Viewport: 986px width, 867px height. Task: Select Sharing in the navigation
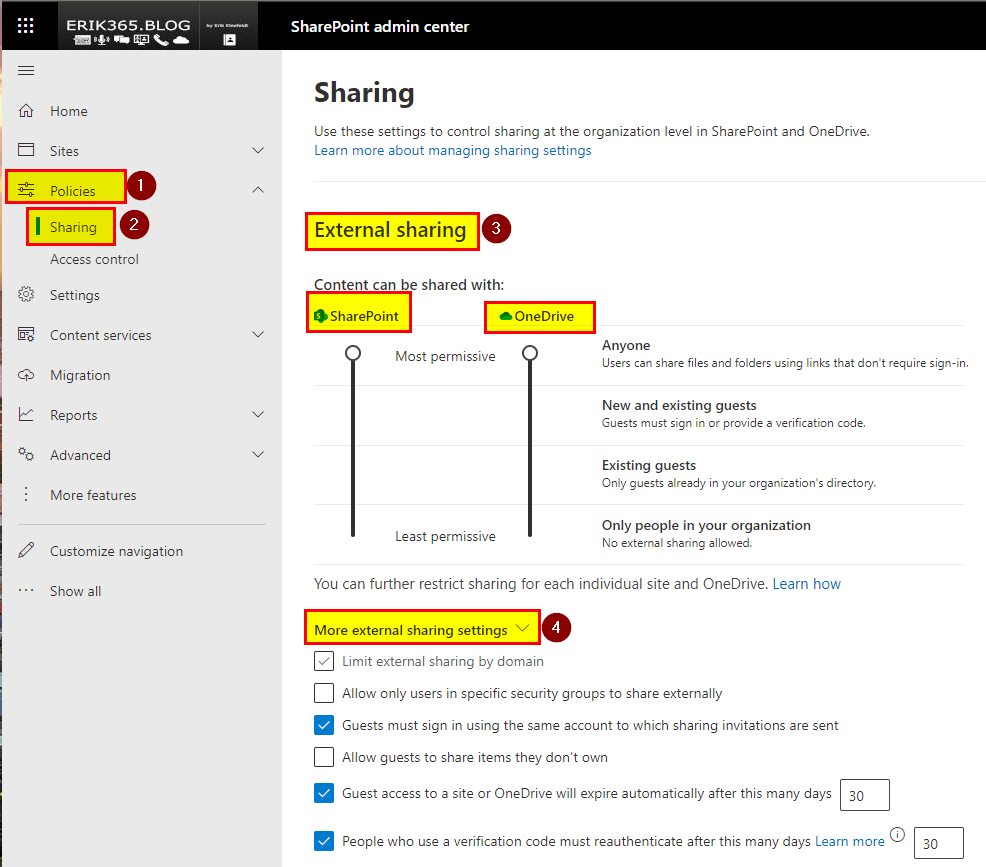pos(73,227)
